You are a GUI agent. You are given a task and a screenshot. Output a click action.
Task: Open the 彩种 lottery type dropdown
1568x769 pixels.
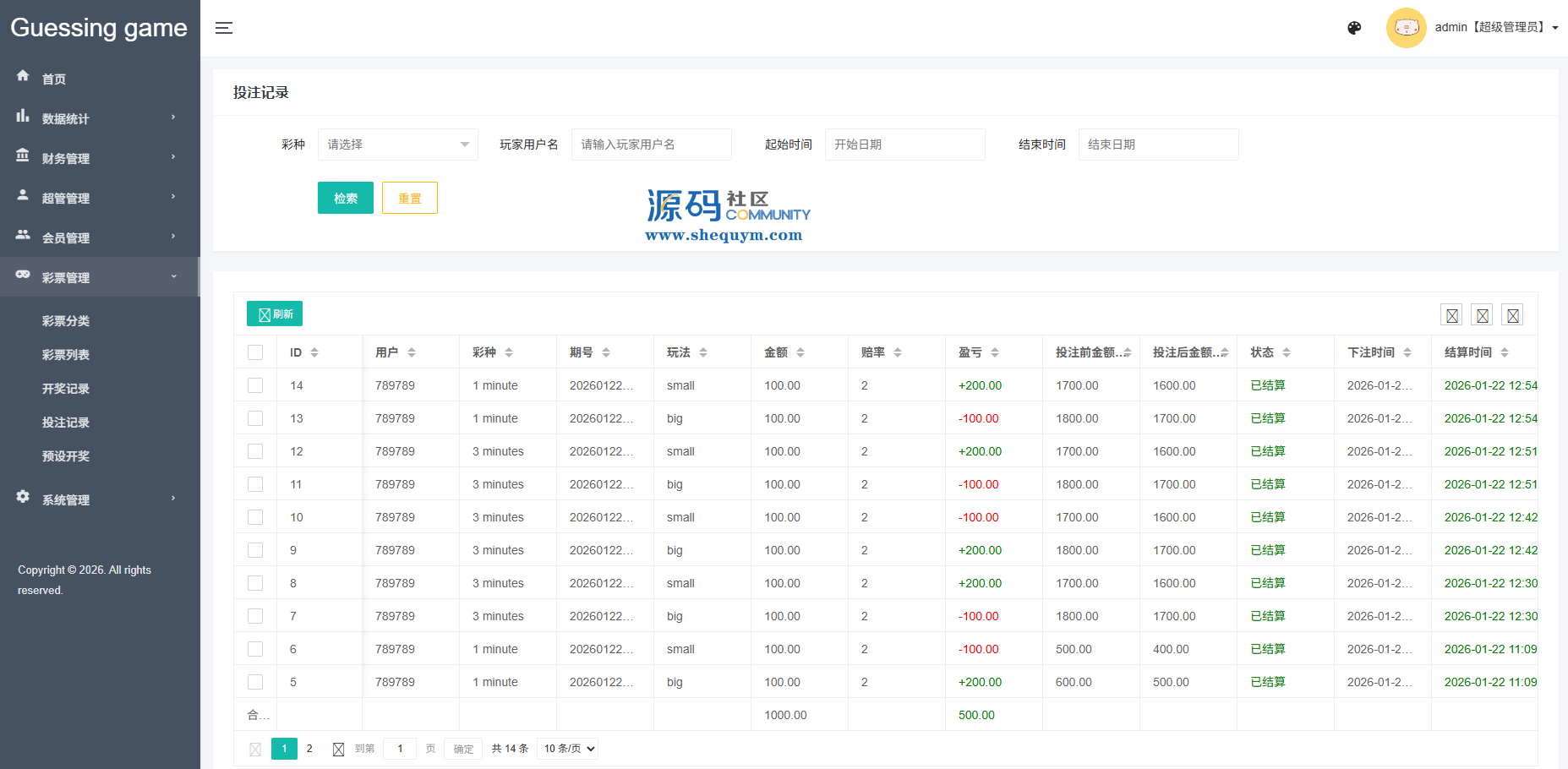pyautogui.click(x=397, y=145)
